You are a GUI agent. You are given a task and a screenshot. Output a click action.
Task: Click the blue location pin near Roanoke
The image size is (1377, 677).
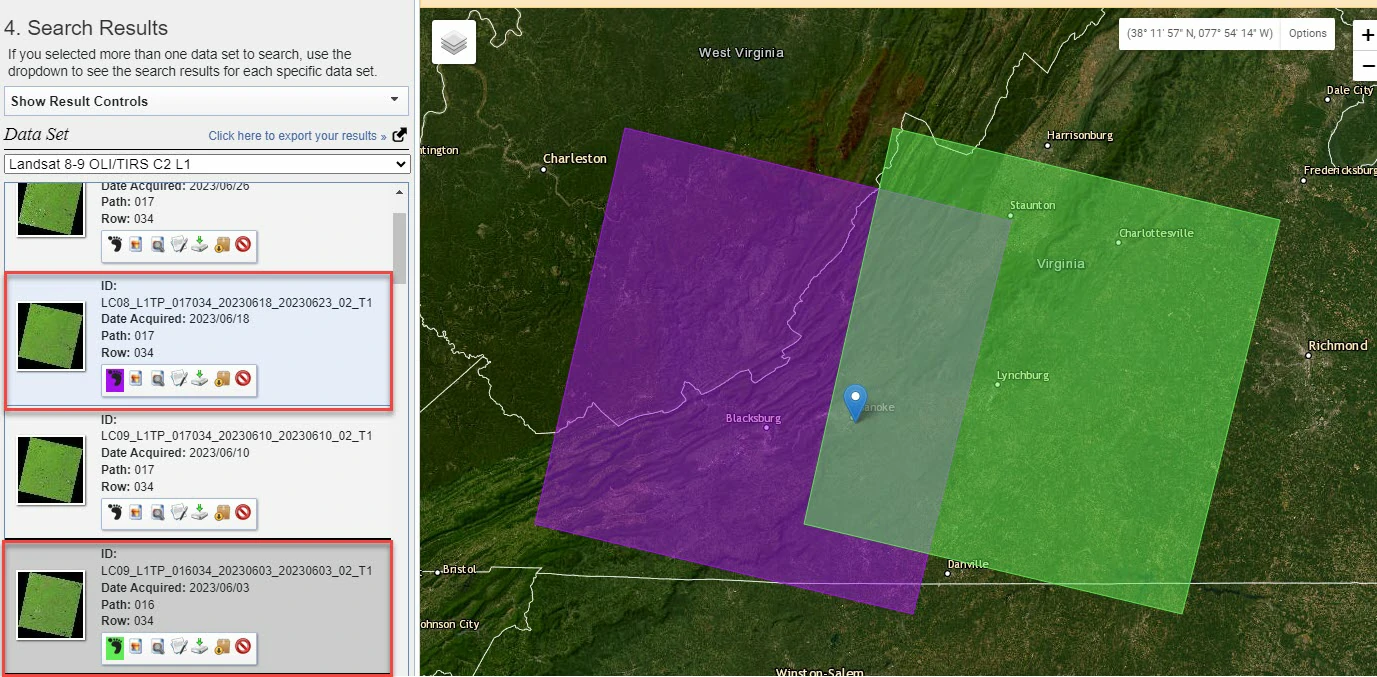click(854, 401)
